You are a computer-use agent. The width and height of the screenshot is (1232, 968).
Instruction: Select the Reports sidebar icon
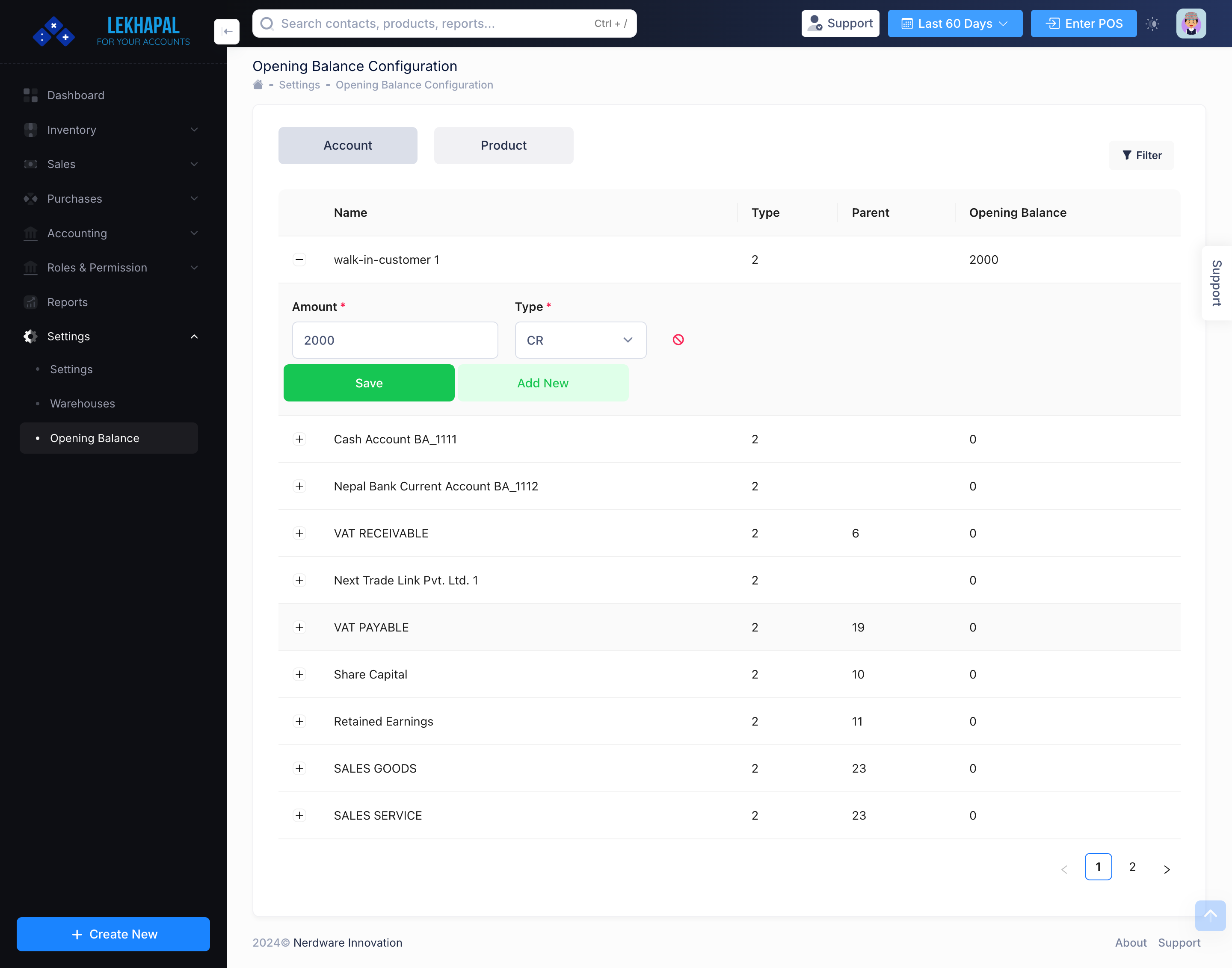(30, 302)
